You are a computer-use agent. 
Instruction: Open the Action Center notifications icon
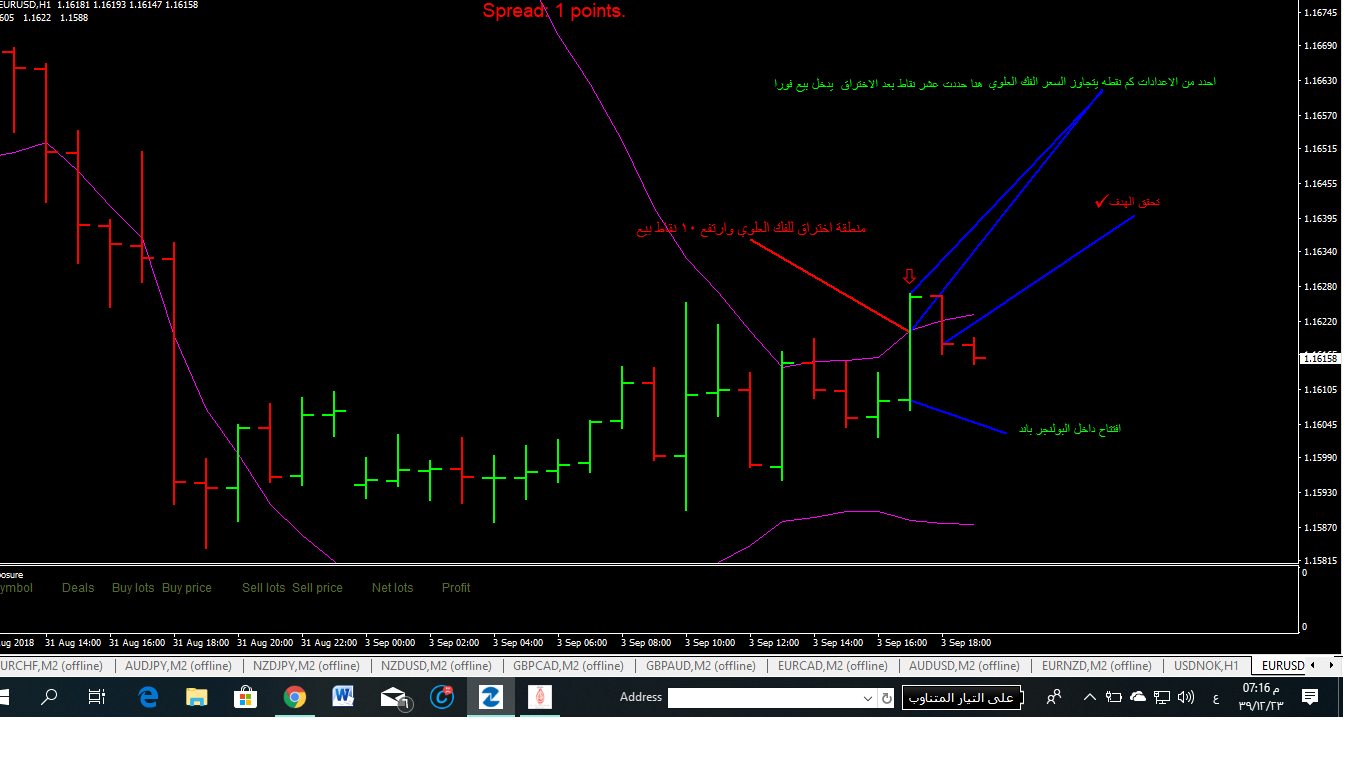[x=1310, y=697]
